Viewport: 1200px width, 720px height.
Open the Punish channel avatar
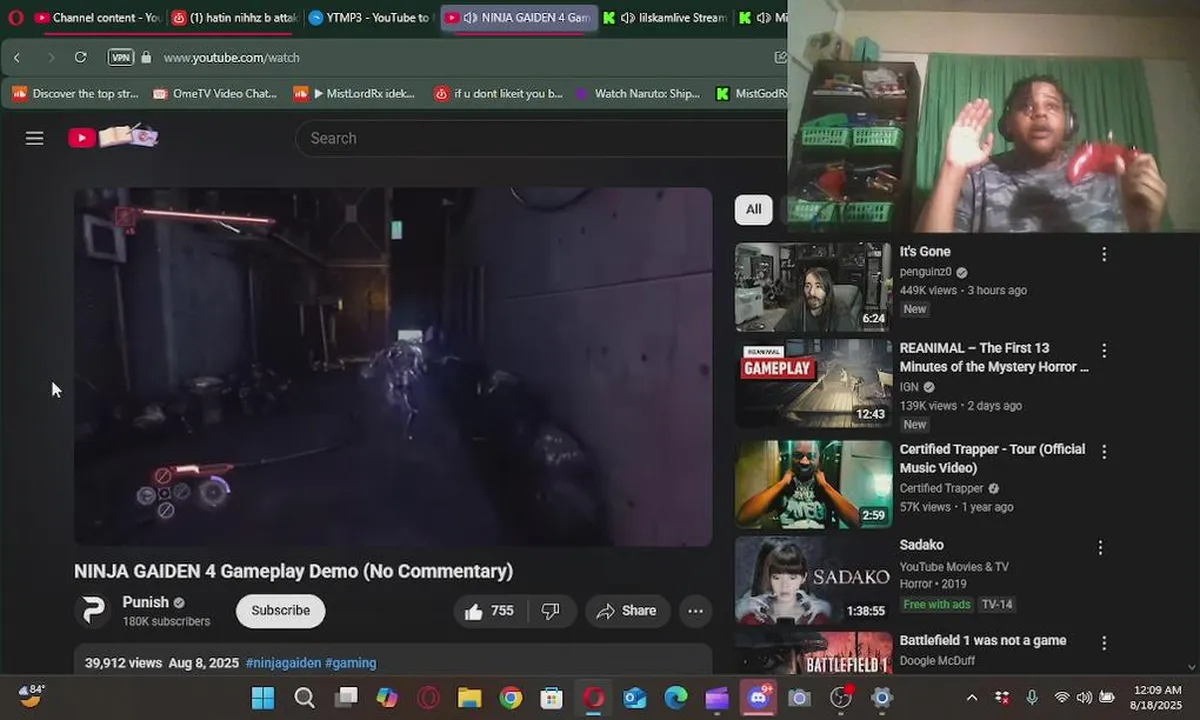point(93,611)
